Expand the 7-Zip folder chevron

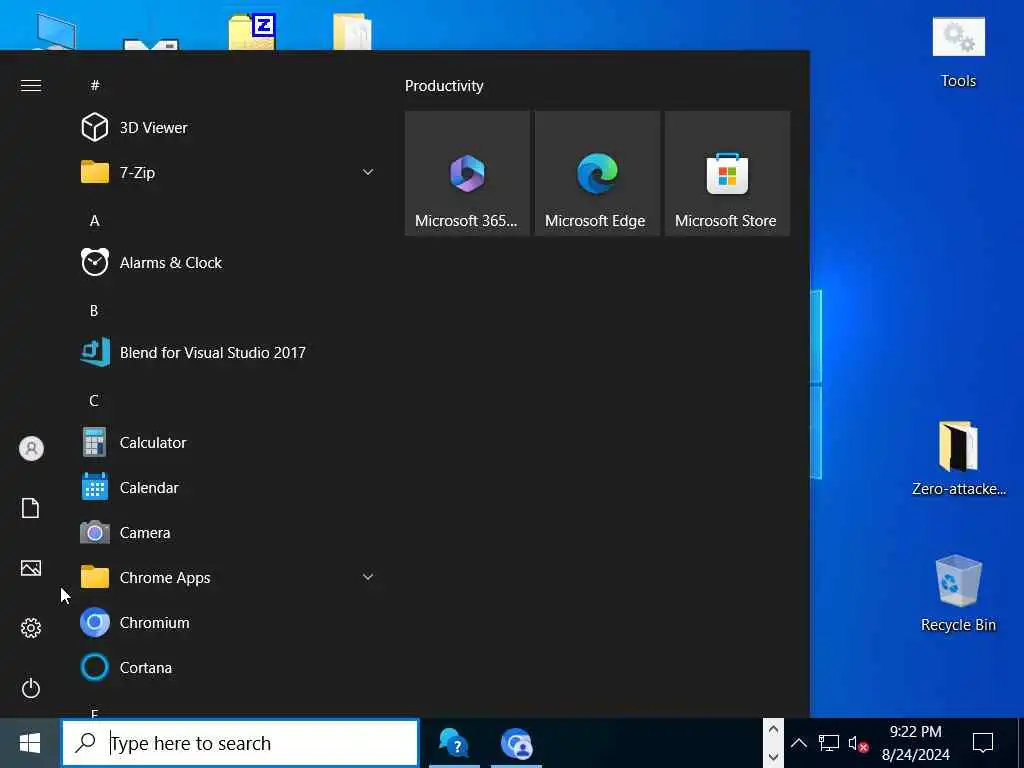point(368,172)
